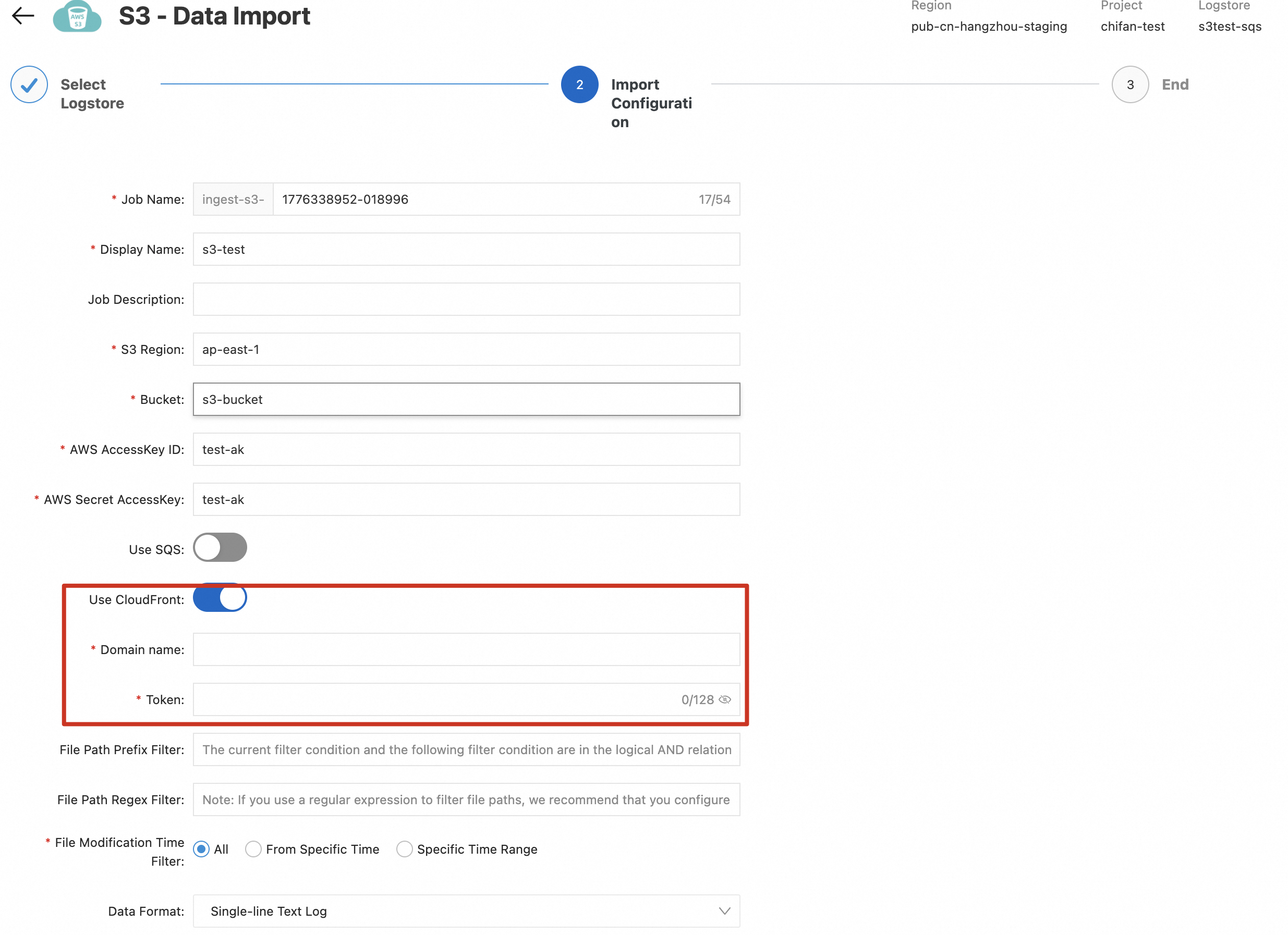The width and height of the screenshot is (1288, 935).
Task: Click the back arrow icon
Action: click(x=23, y=16)
